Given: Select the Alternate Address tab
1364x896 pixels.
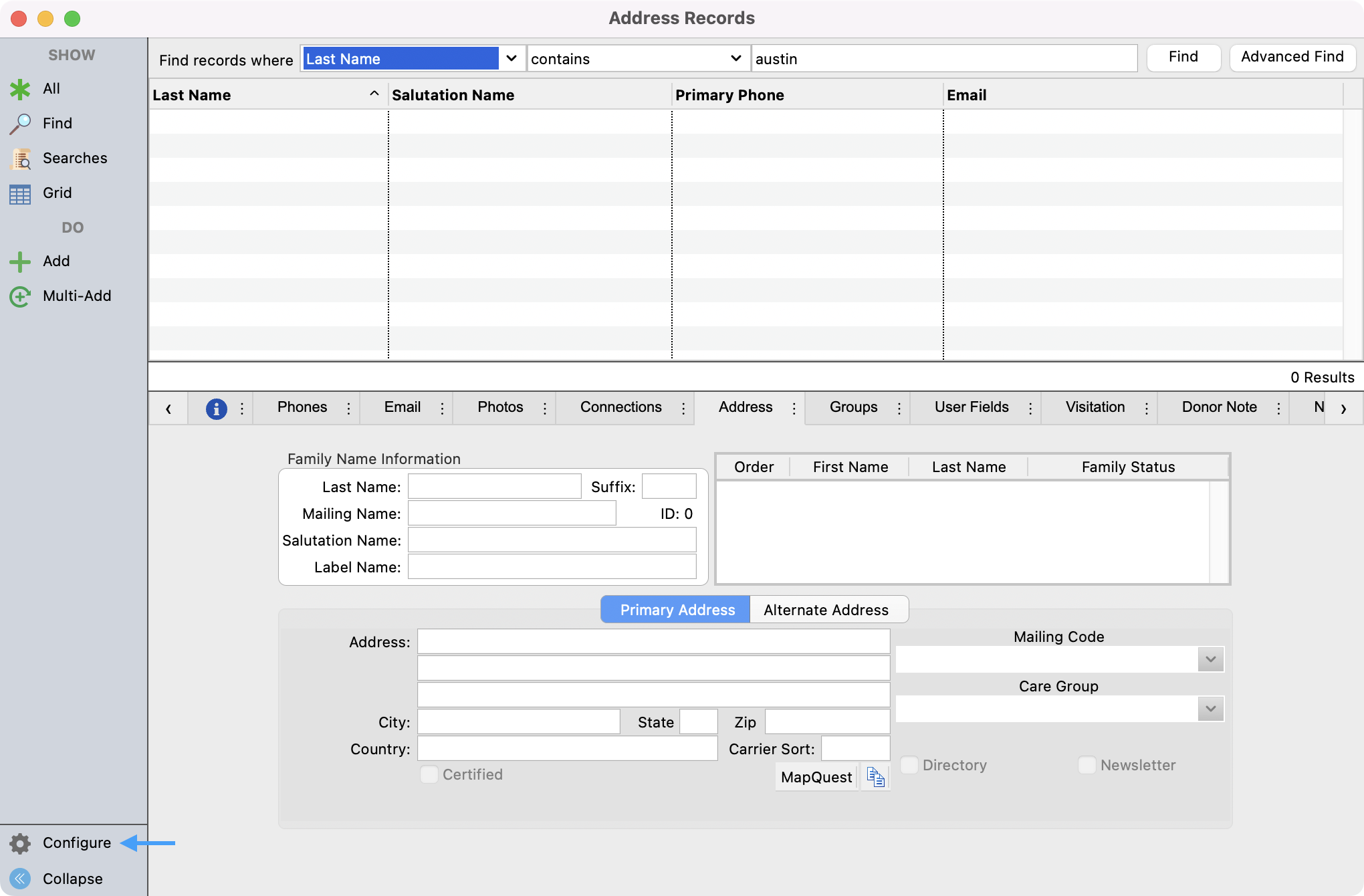Looking at the screenshot, I should click(x=826, y=610).
